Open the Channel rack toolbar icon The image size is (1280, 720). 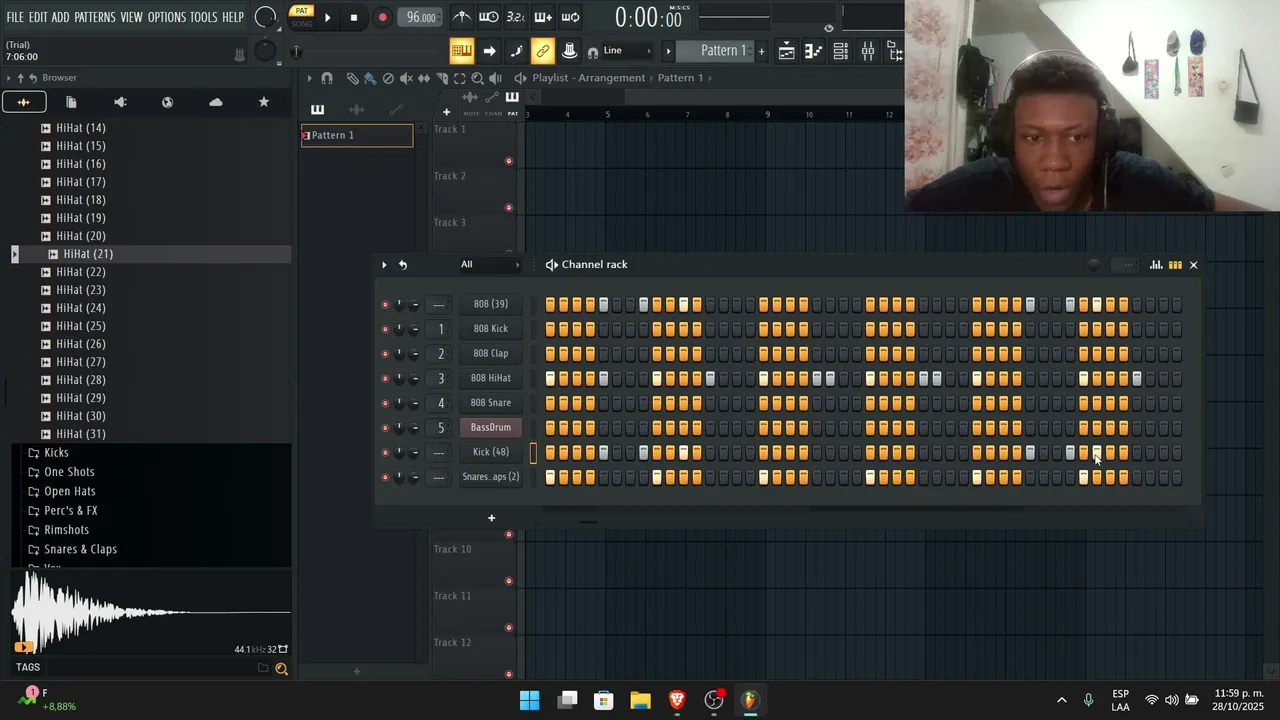click(x=841, y=51)
